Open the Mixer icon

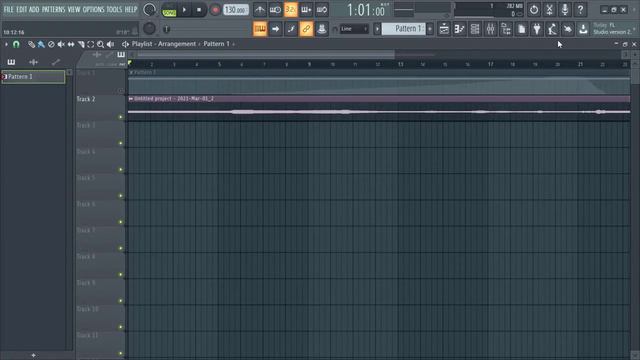[490, 29]
